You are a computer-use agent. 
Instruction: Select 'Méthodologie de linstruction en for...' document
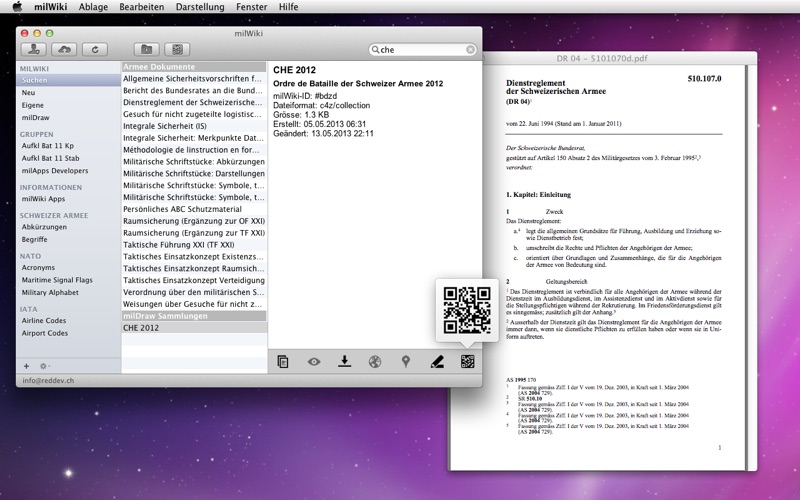[194, 149]
